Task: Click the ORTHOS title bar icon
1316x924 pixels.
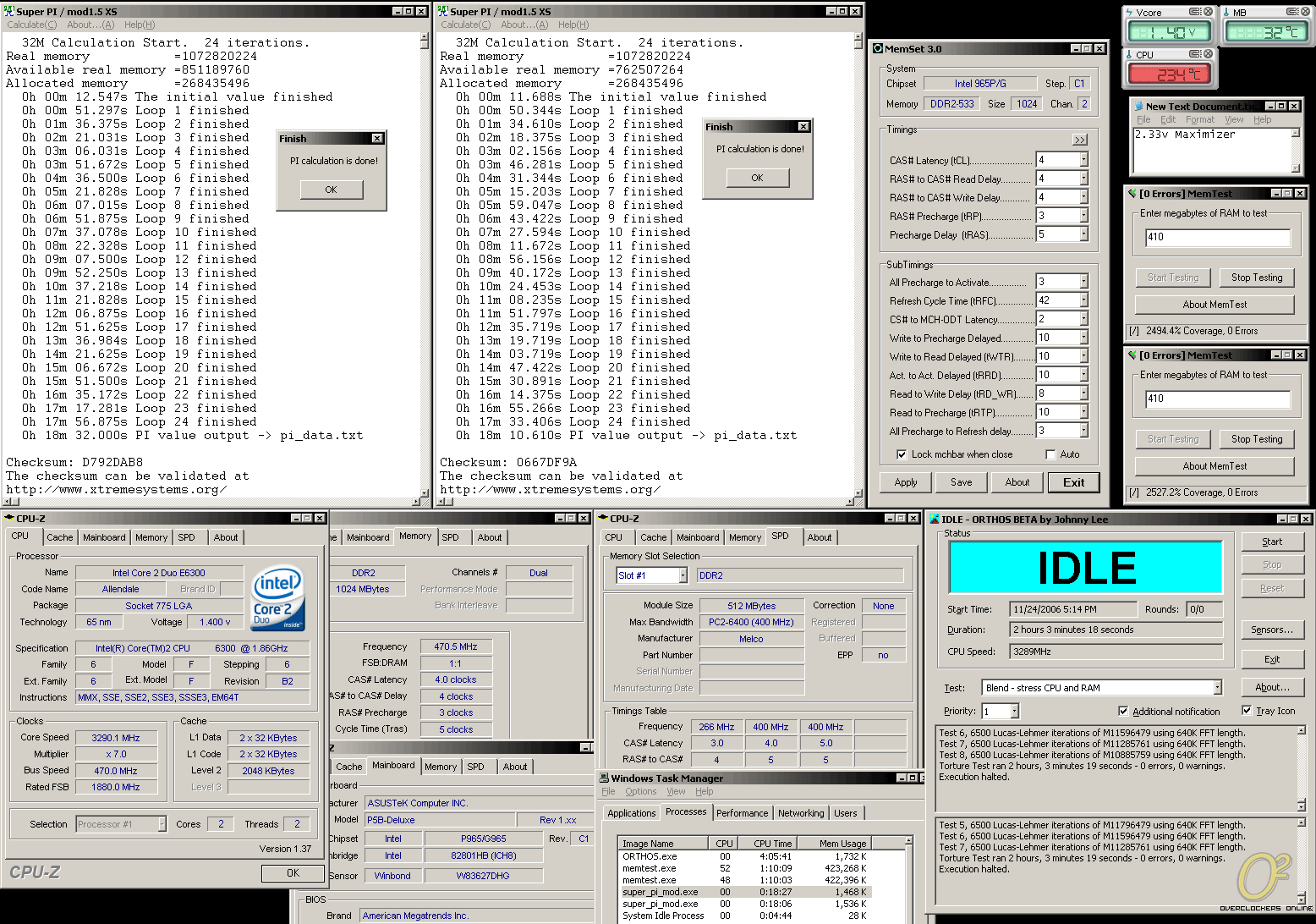Action: (x=935, y=520)
